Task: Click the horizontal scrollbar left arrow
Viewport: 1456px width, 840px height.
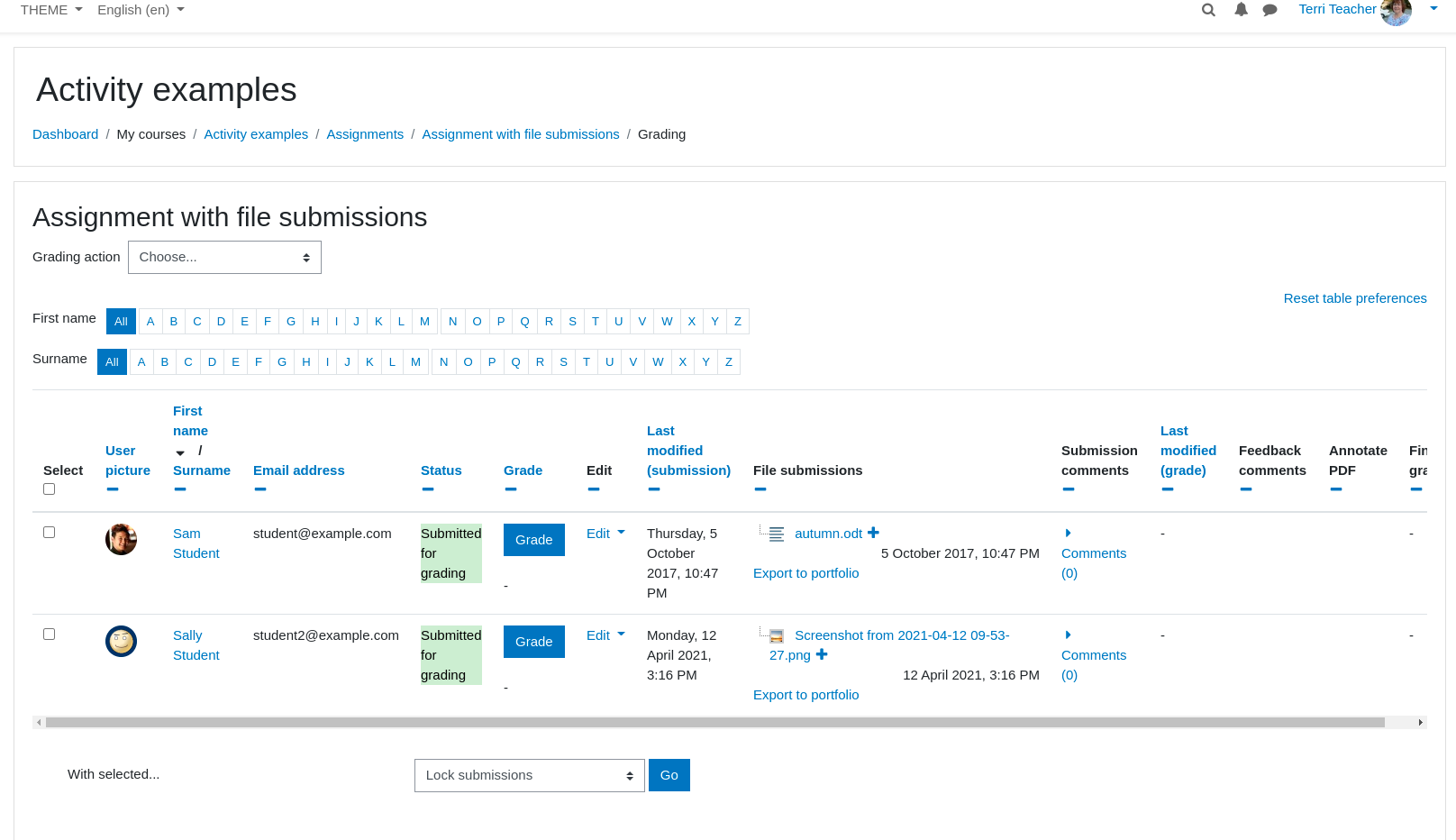Action: (39, 723)
